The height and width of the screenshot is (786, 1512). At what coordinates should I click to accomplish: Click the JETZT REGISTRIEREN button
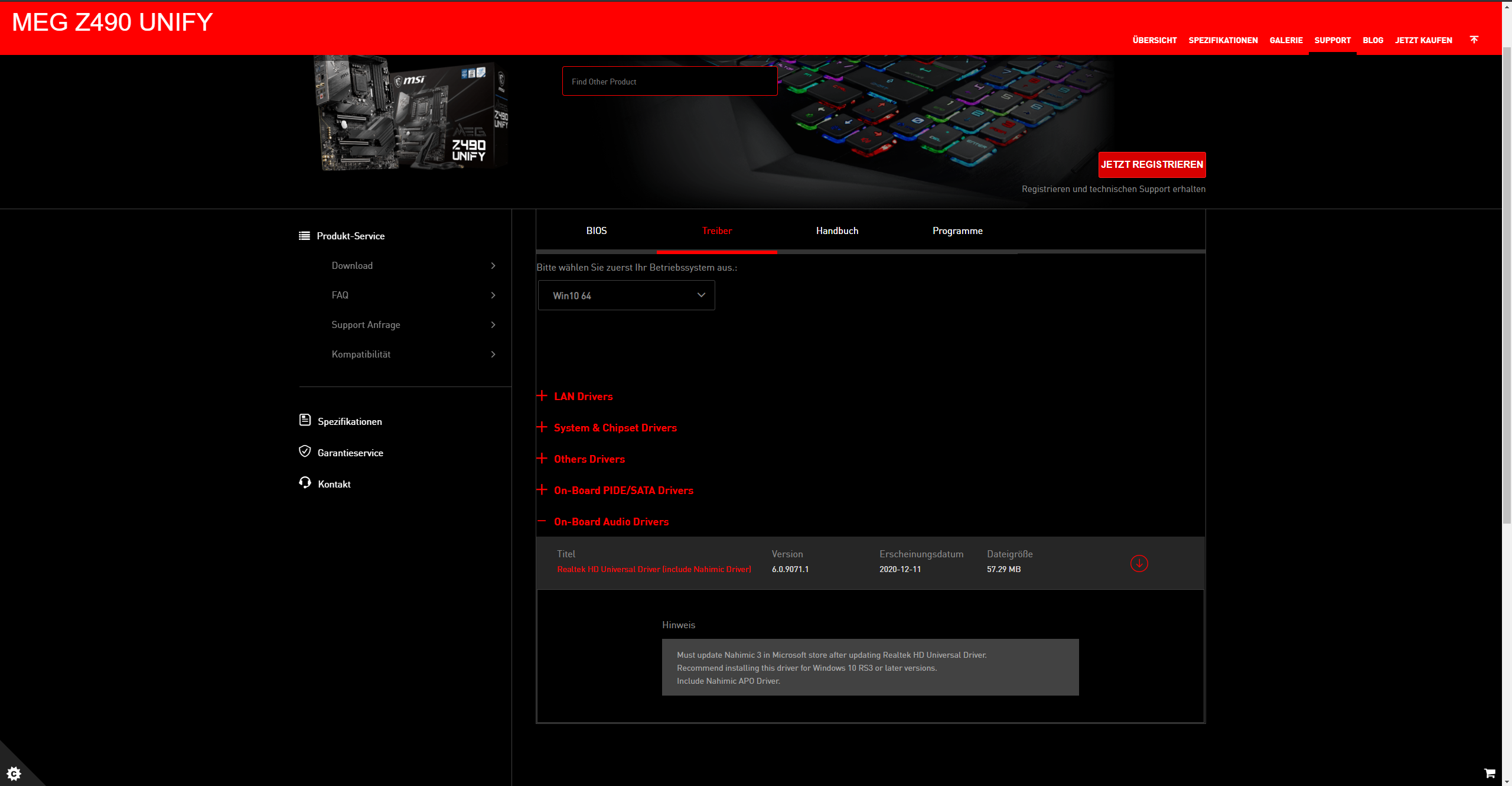coord(1152,165)
